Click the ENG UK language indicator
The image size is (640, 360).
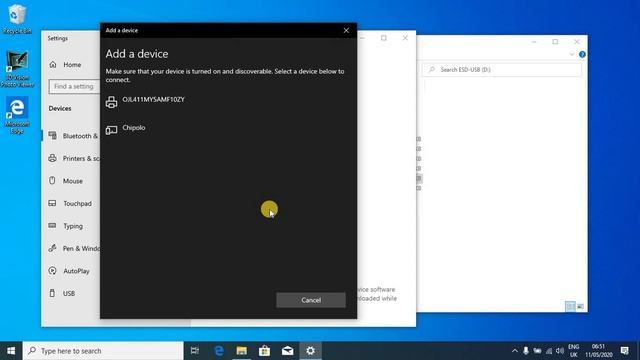coord(573,351)
